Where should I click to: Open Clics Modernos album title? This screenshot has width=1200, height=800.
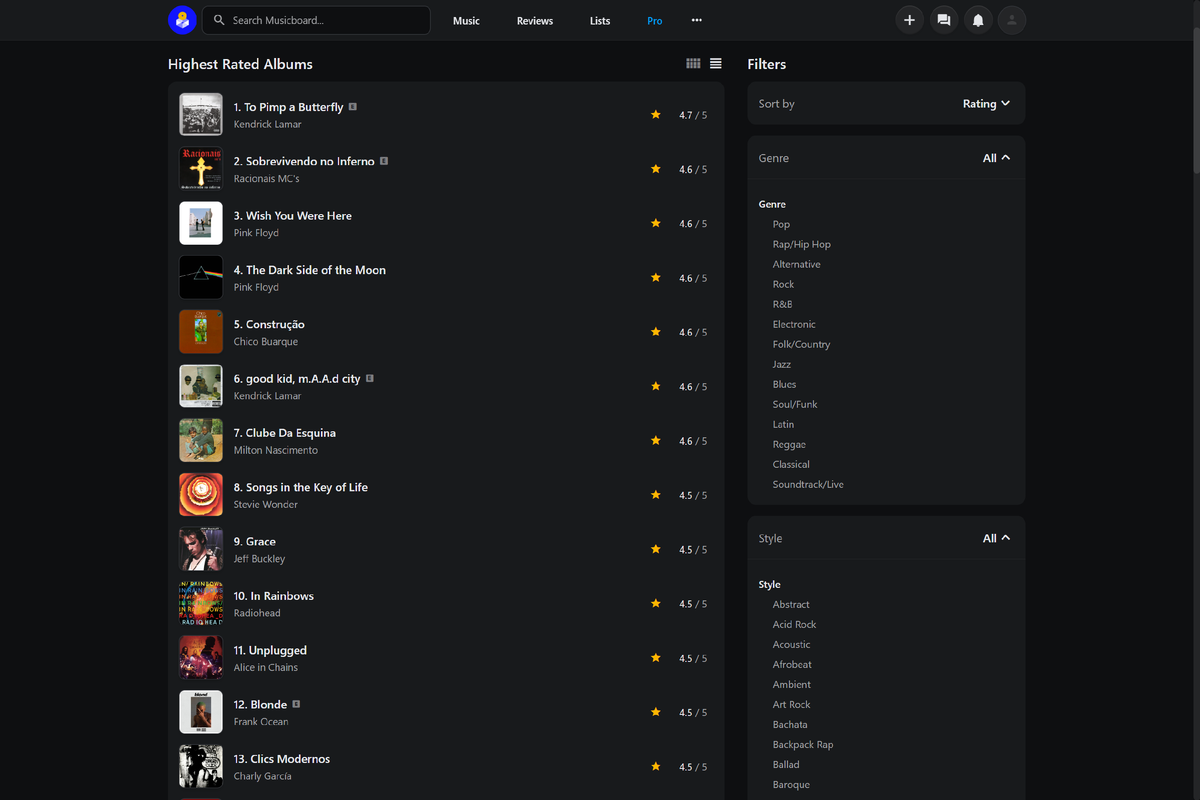(x=282, y=759)
